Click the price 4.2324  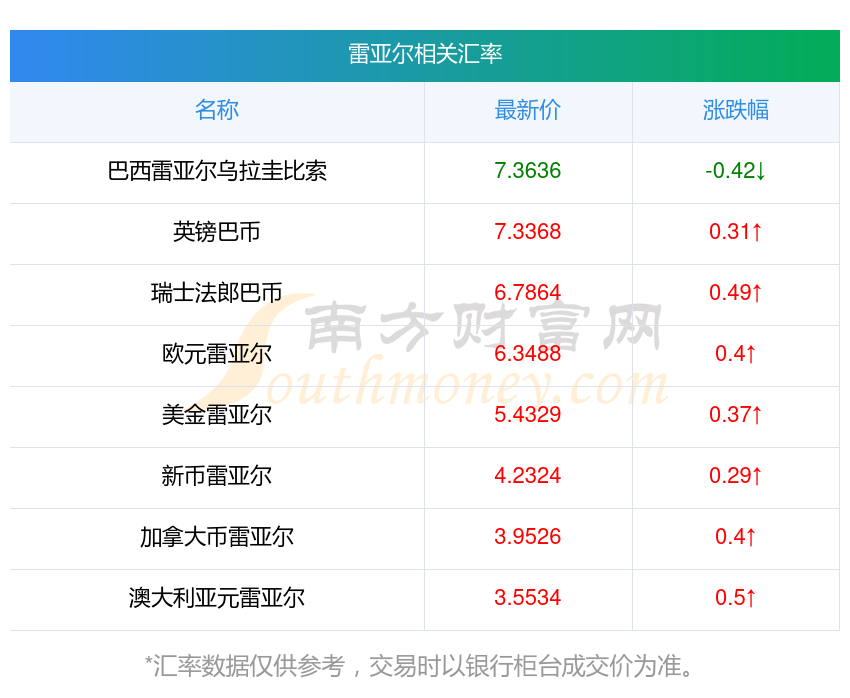(x=527, y=476)
